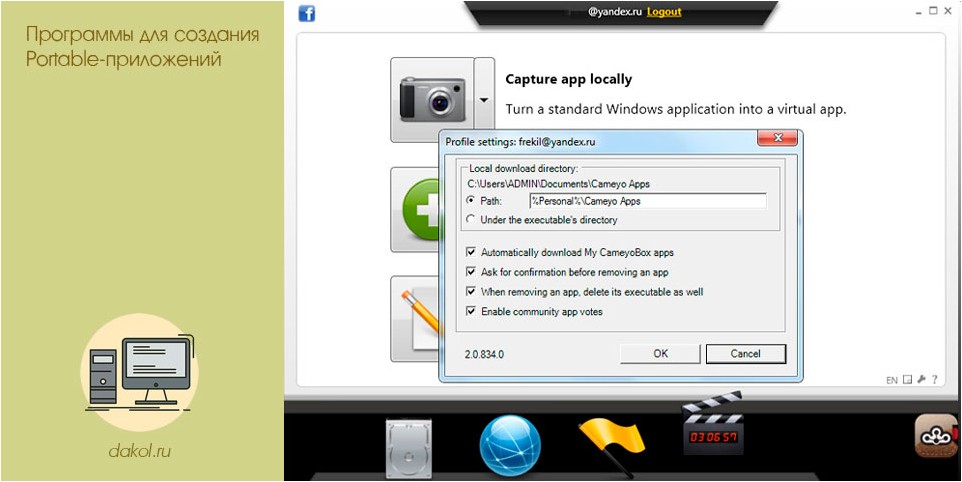Click the hard drive icon in bottom bar

point(409,449)
